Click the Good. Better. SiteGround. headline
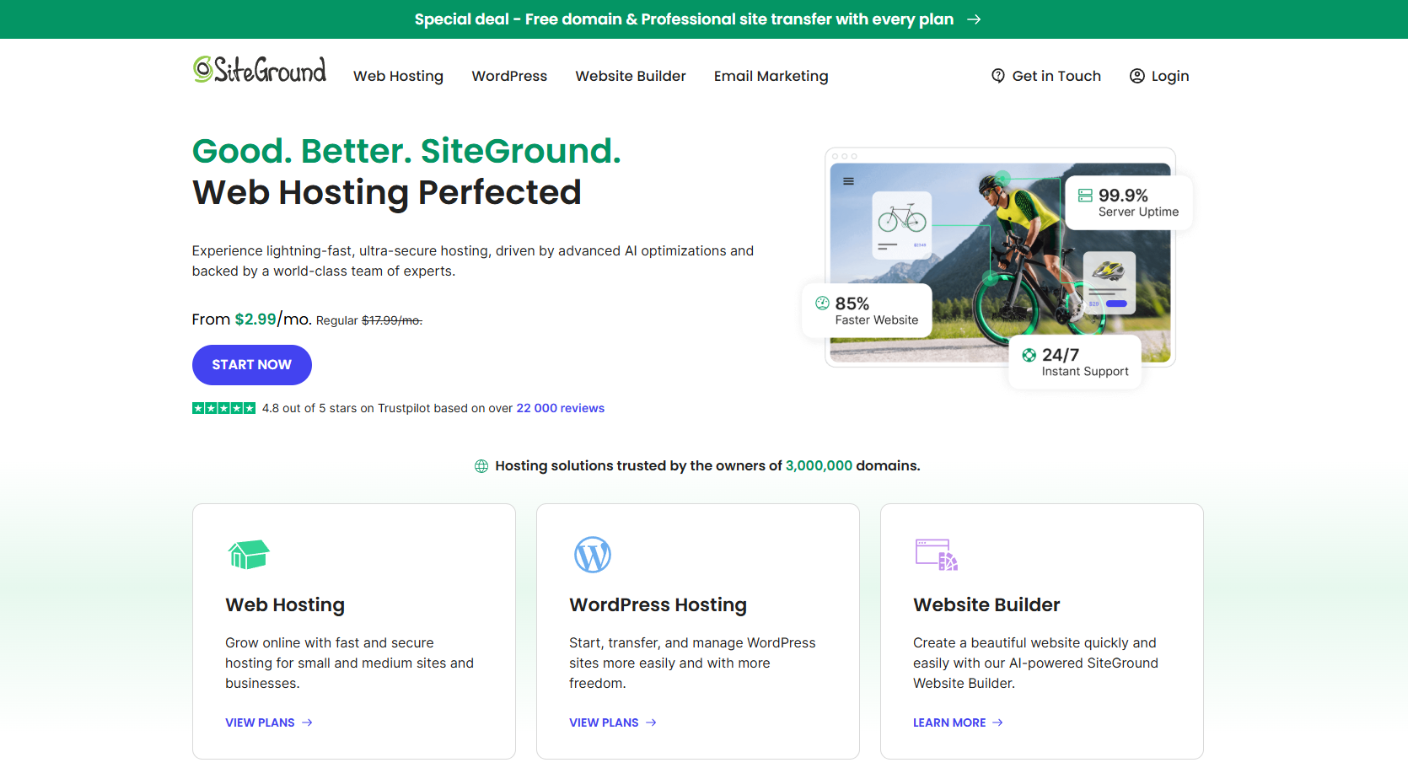Image resolution: width=1408 pixels, height=768 pixels. 407,151
